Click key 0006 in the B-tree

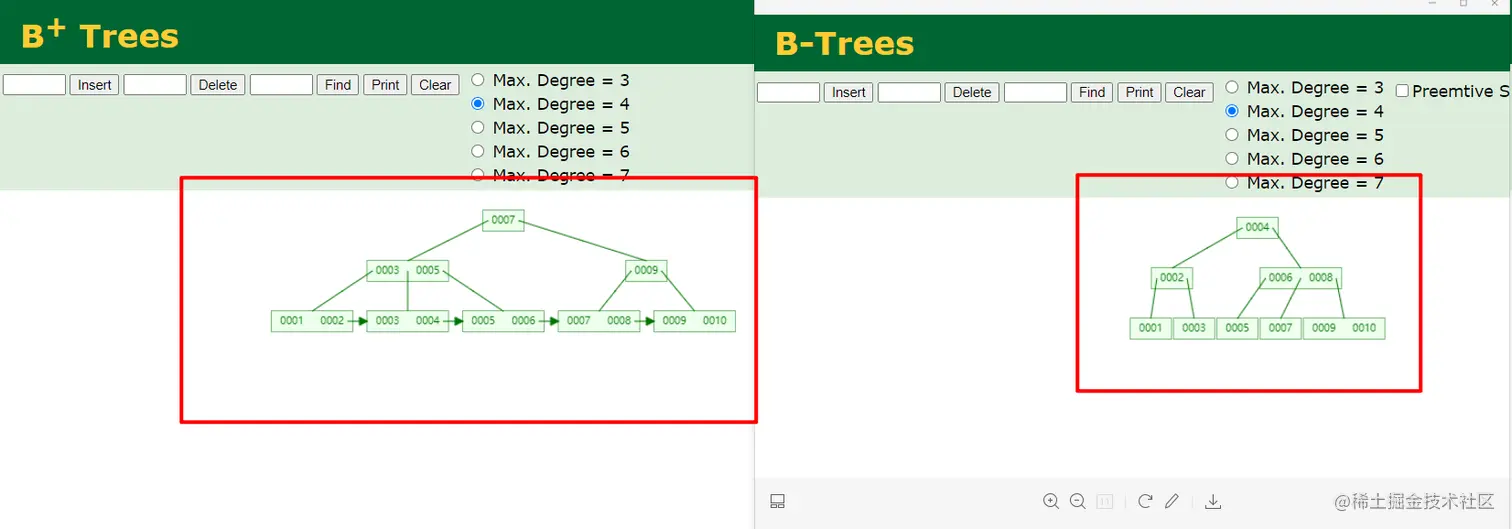pos(1281,278)
